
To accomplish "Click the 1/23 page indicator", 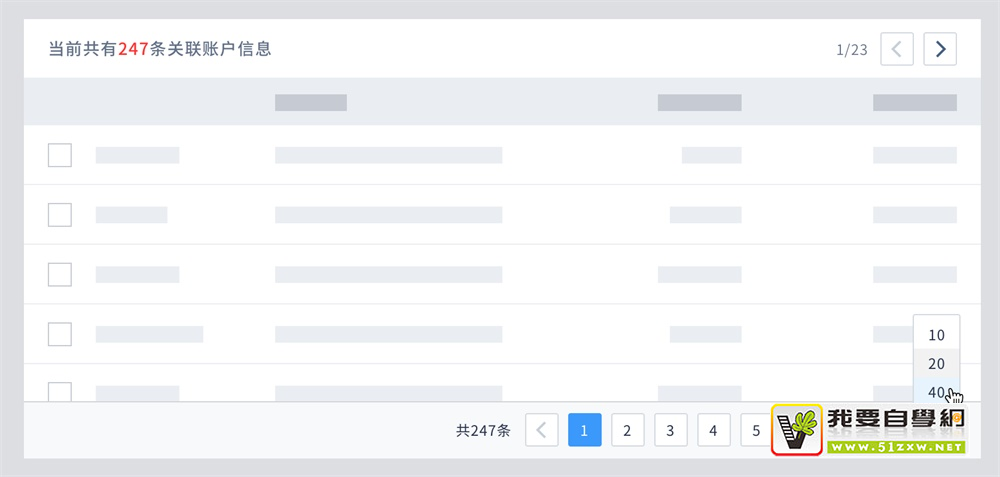I will [x=851, y=50].
